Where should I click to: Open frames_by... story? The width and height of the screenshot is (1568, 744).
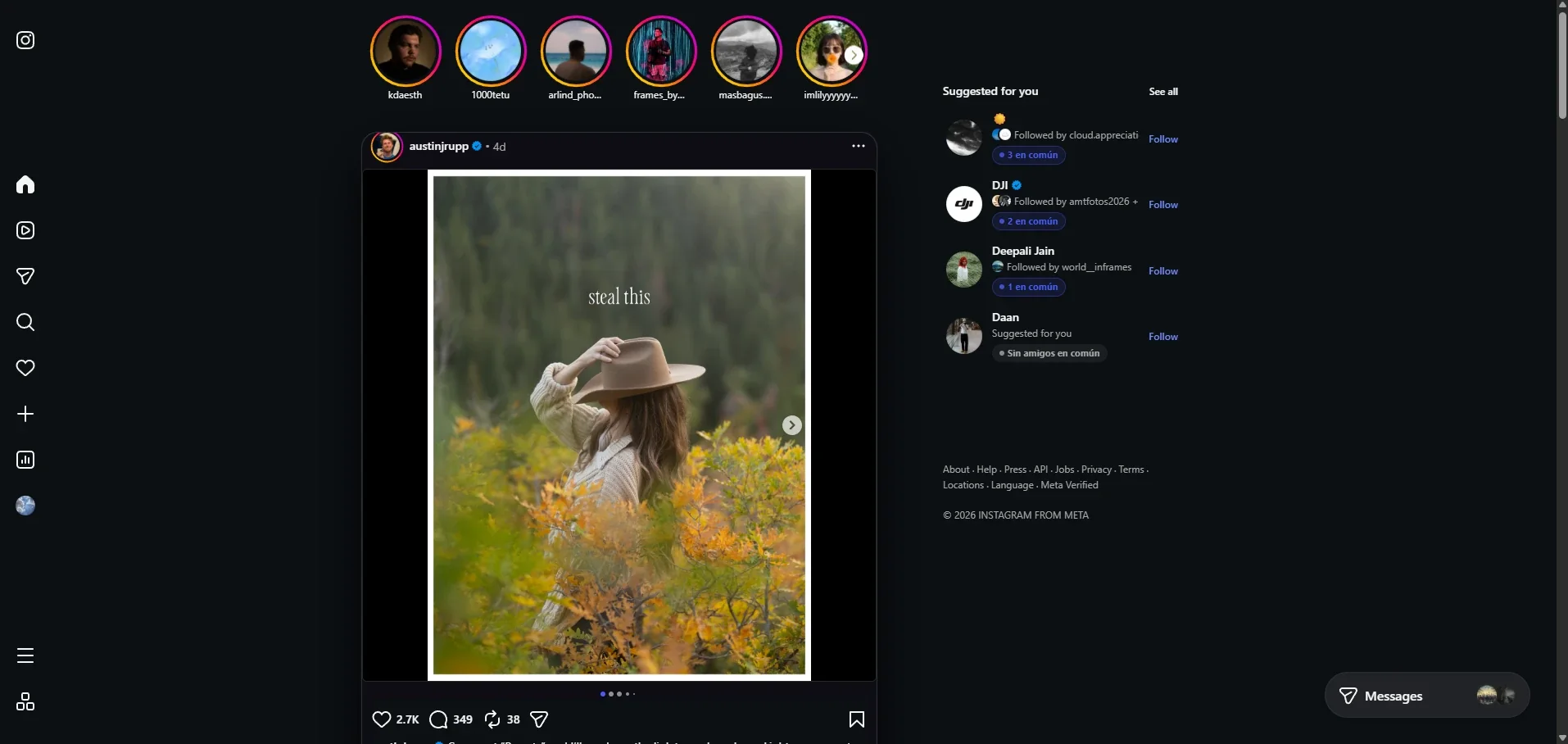tap(661, 52)
